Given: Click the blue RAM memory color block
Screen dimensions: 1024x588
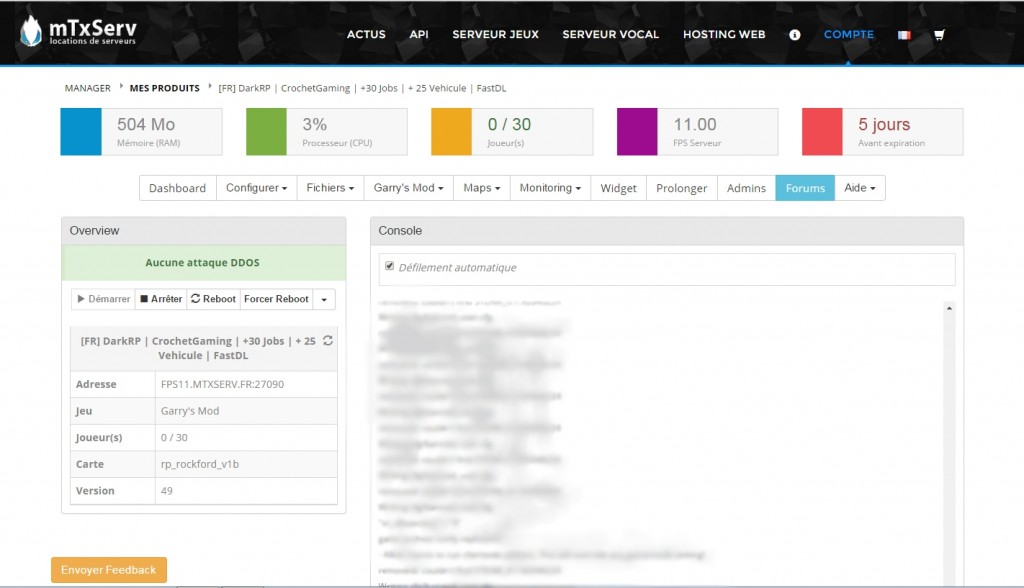Looking at the screenshot, I should (x=81, y=132).
